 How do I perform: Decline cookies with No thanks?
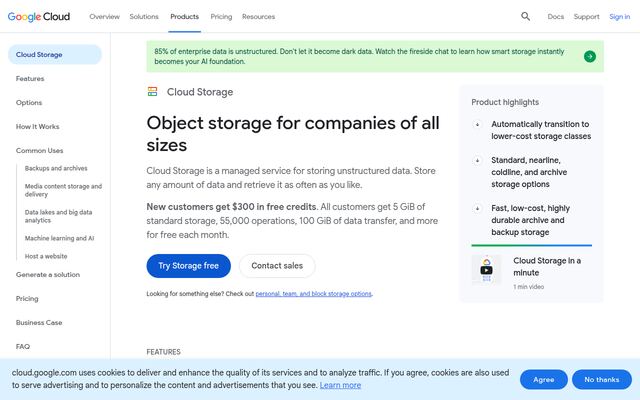[602, 380]
